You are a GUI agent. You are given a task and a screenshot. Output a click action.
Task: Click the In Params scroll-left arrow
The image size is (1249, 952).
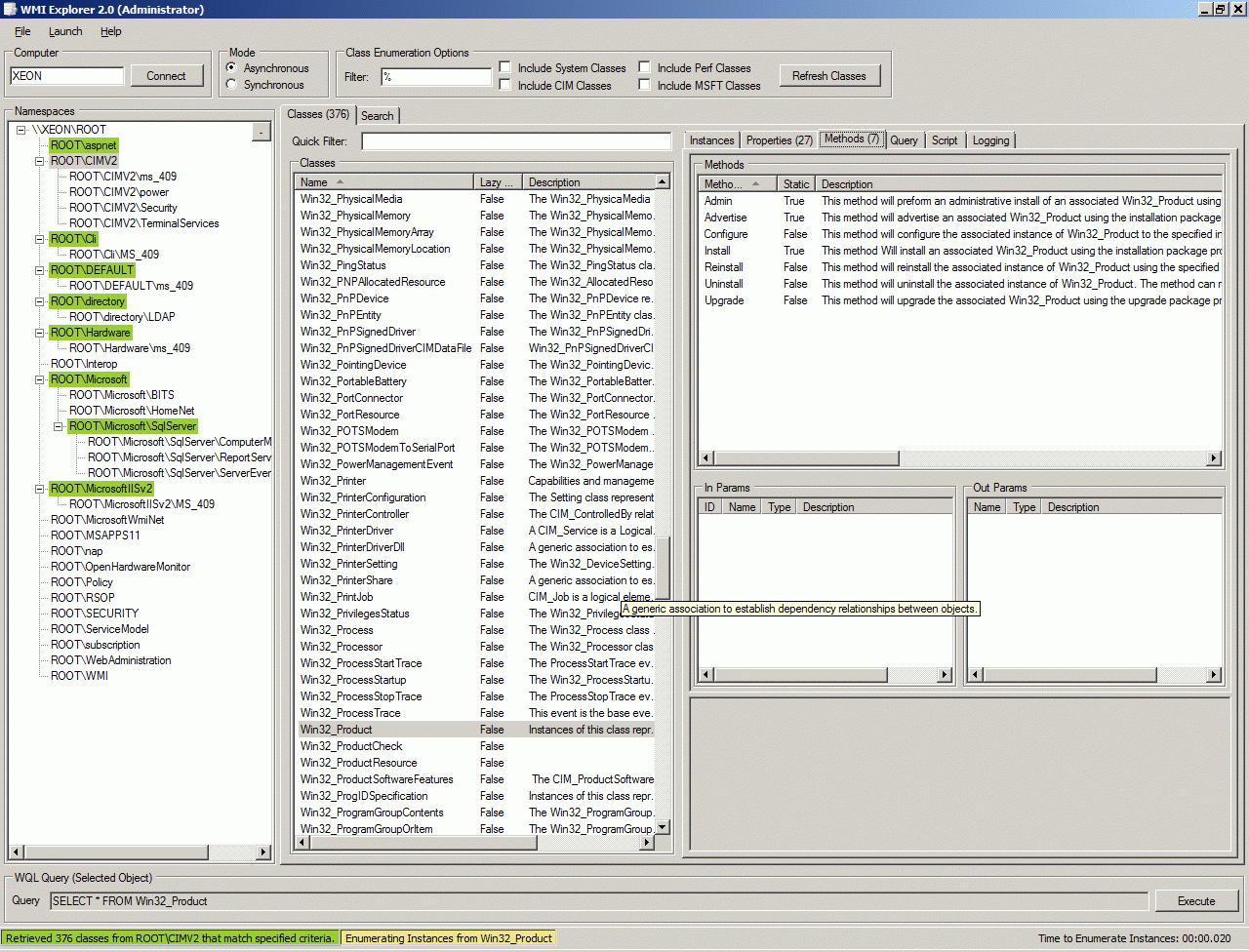(x=707, y=675)
